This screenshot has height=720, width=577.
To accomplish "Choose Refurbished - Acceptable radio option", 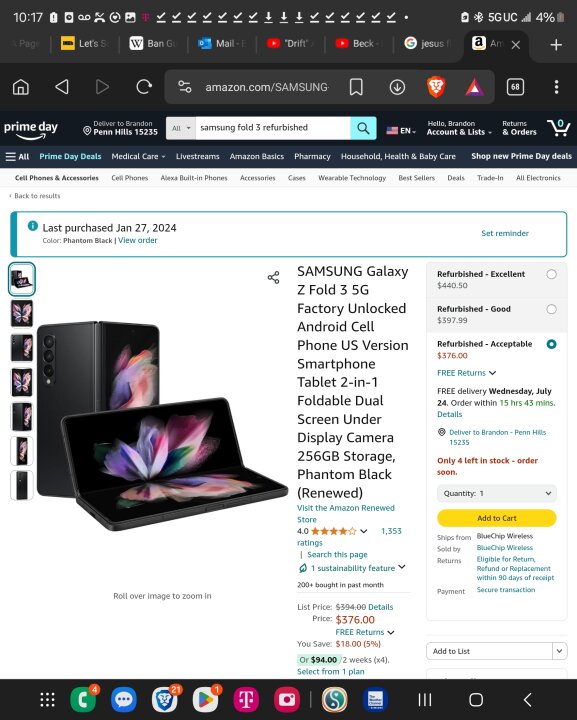I will [x=551, y=344].
